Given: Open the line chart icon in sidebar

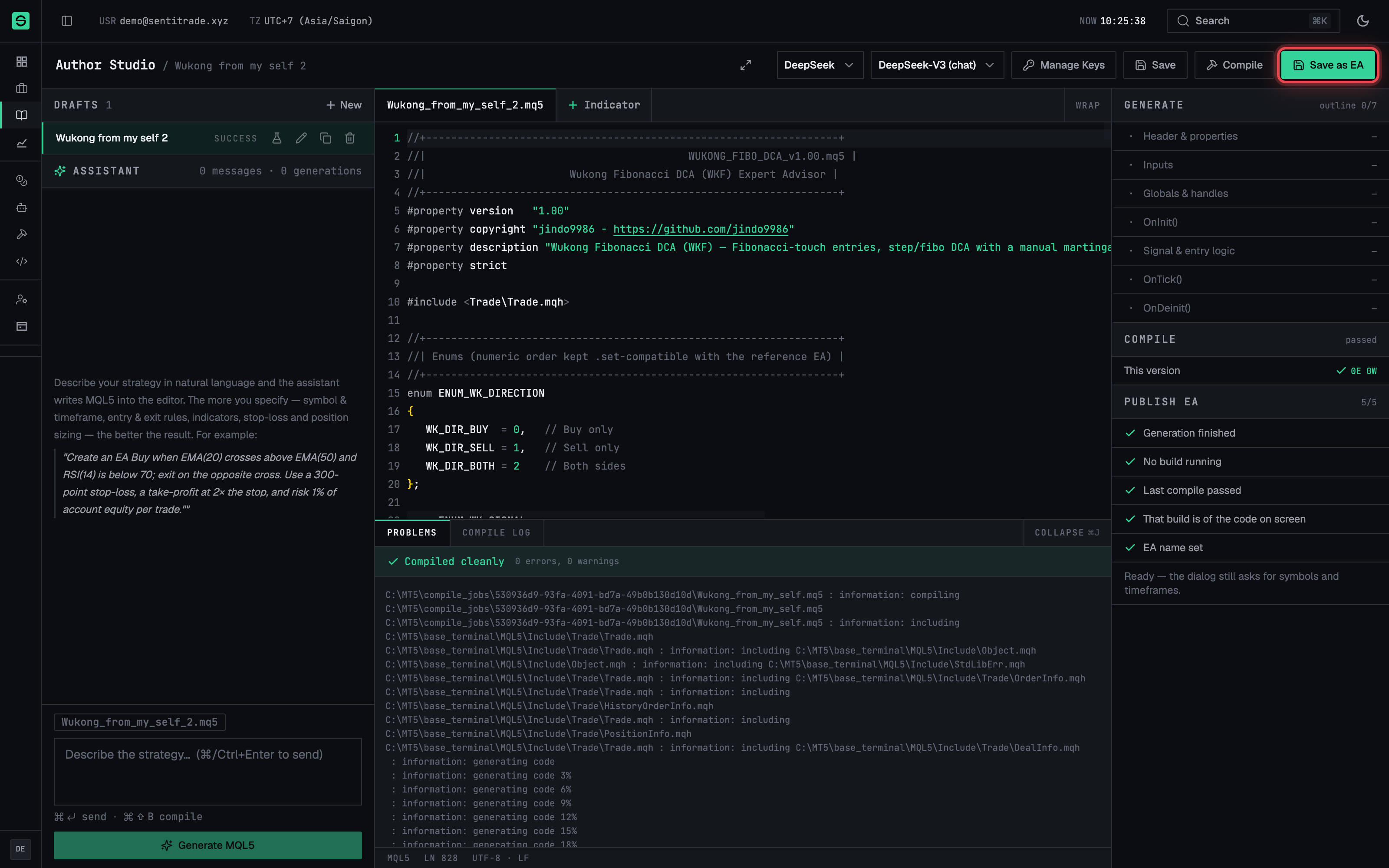Looking at the screenshot, I should (21, 143).
